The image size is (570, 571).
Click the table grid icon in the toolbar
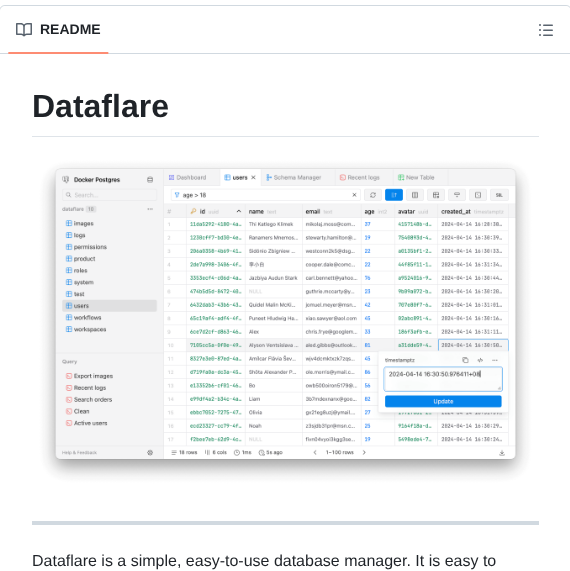(436, 195)
